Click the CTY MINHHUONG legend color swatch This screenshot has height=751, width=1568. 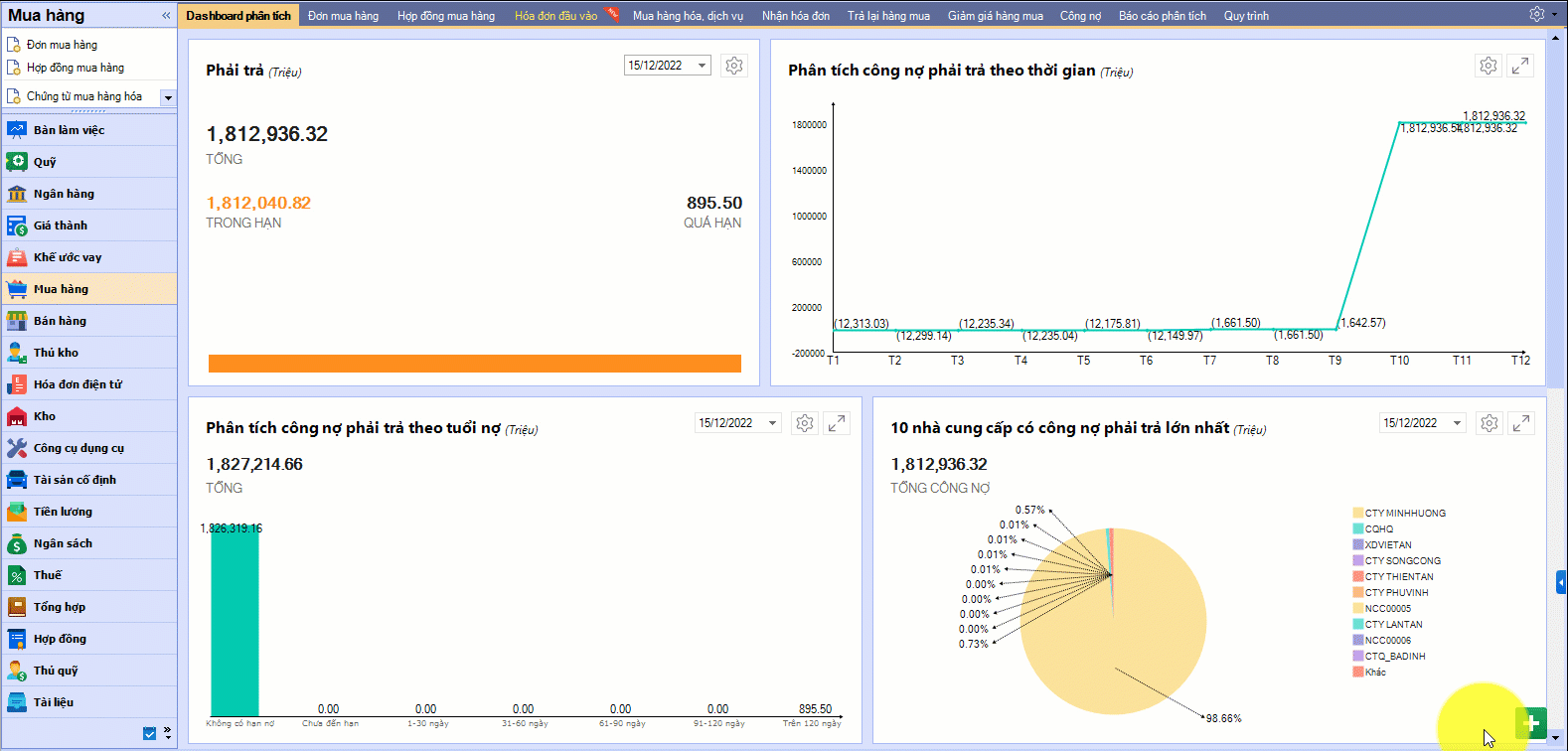1357,514
